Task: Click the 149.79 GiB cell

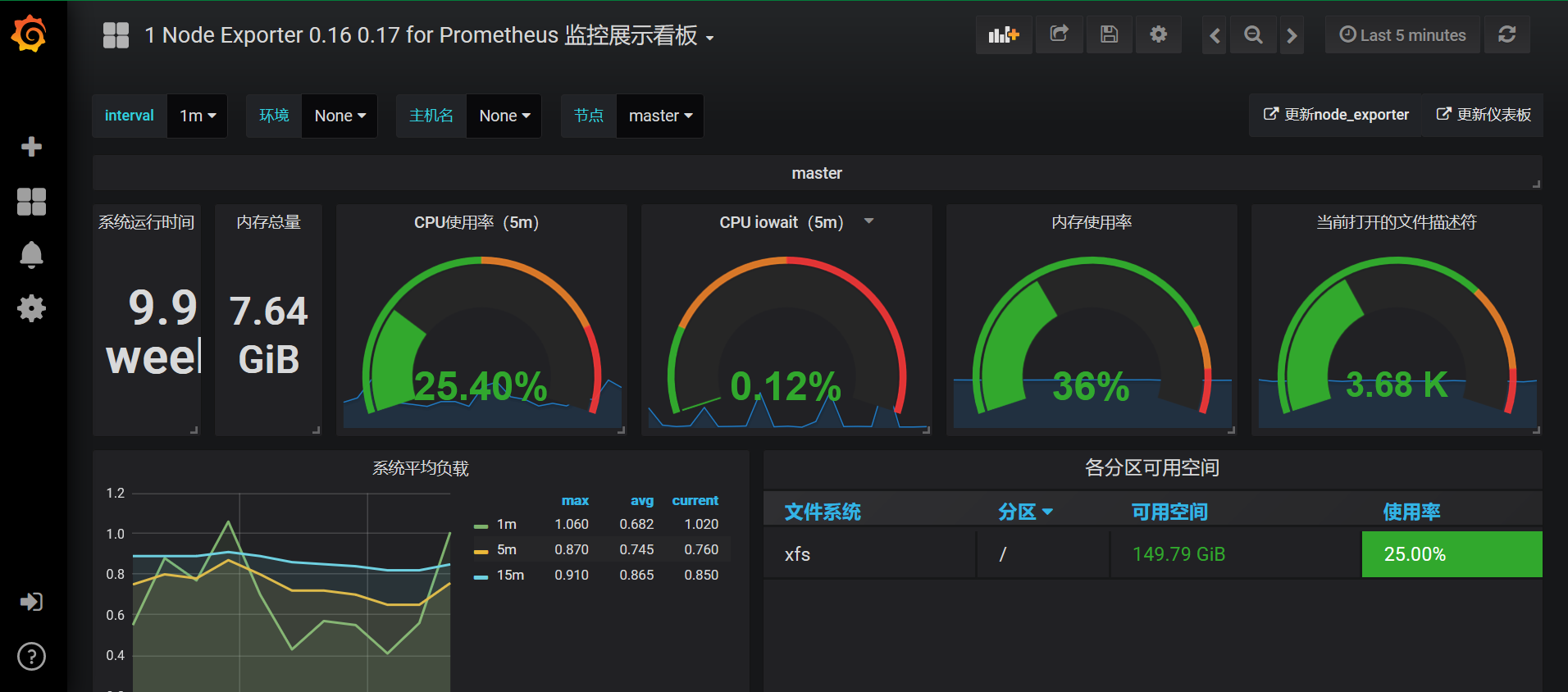Action: (1235, 554)
